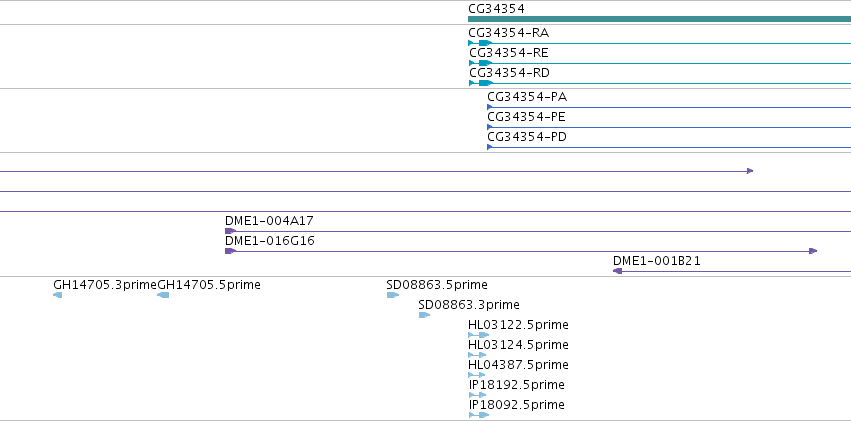Select CG34354-RA transcript exon glyph
Image resolution: width=851 pixels, height=421 pixels.
pyautogui.click(x=485, y=43)
